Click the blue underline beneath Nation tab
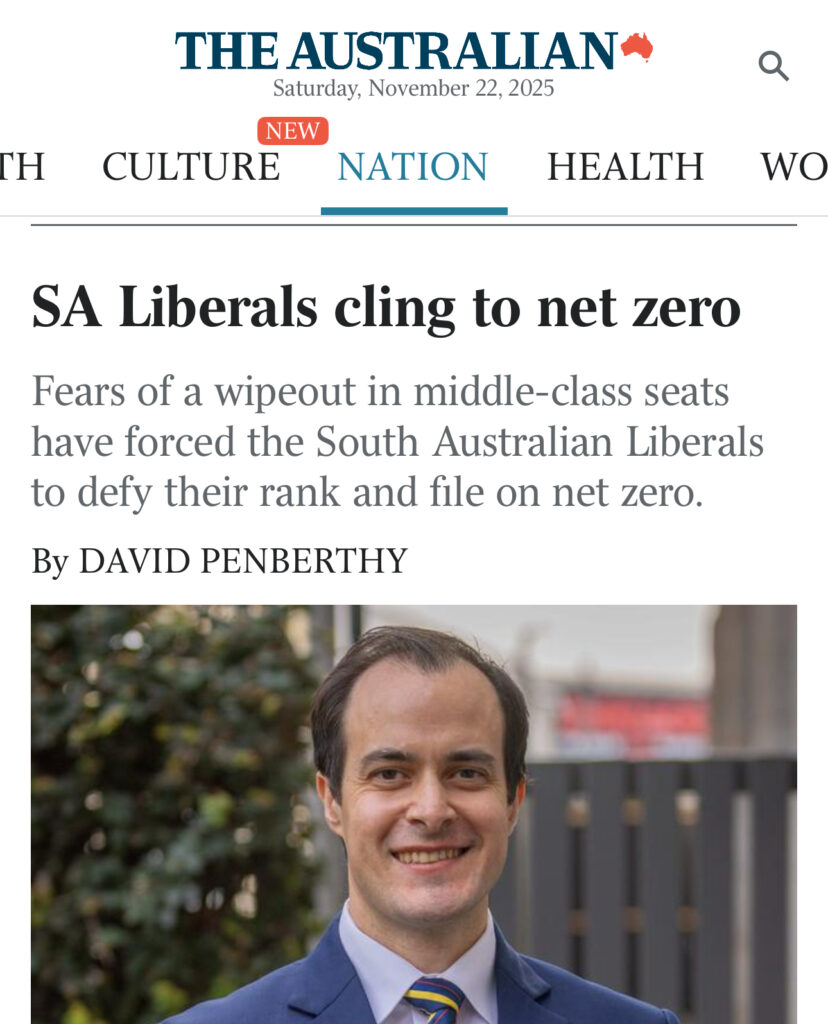The width and height of the screenshot is (828, 1024). (x=413, y=211)
